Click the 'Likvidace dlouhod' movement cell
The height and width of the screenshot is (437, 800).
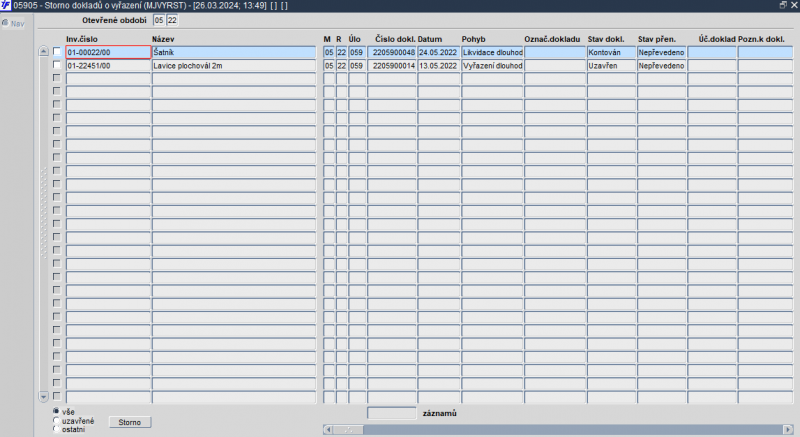[x=492, y=52]
